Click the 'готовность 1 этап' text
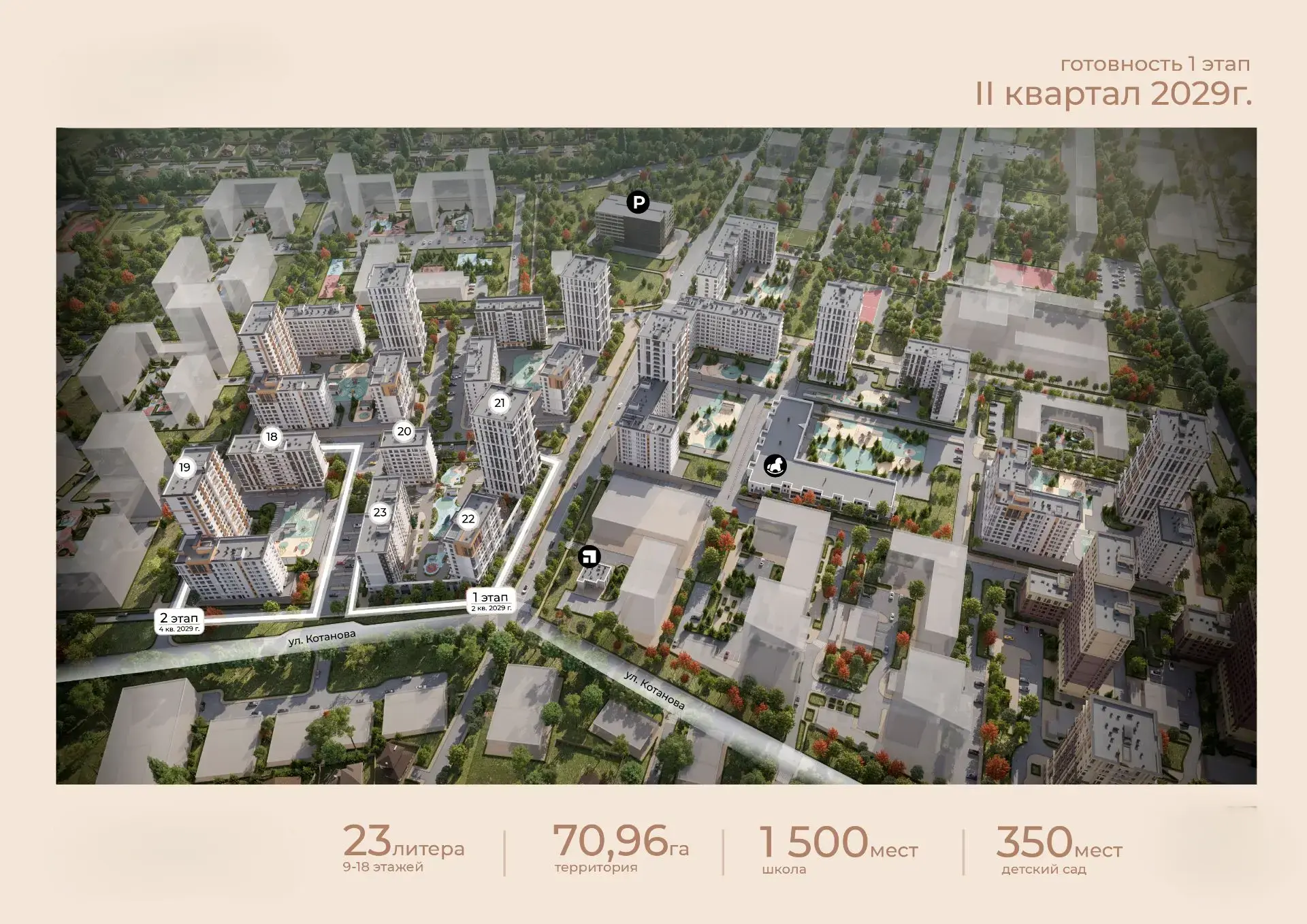 1155,64
